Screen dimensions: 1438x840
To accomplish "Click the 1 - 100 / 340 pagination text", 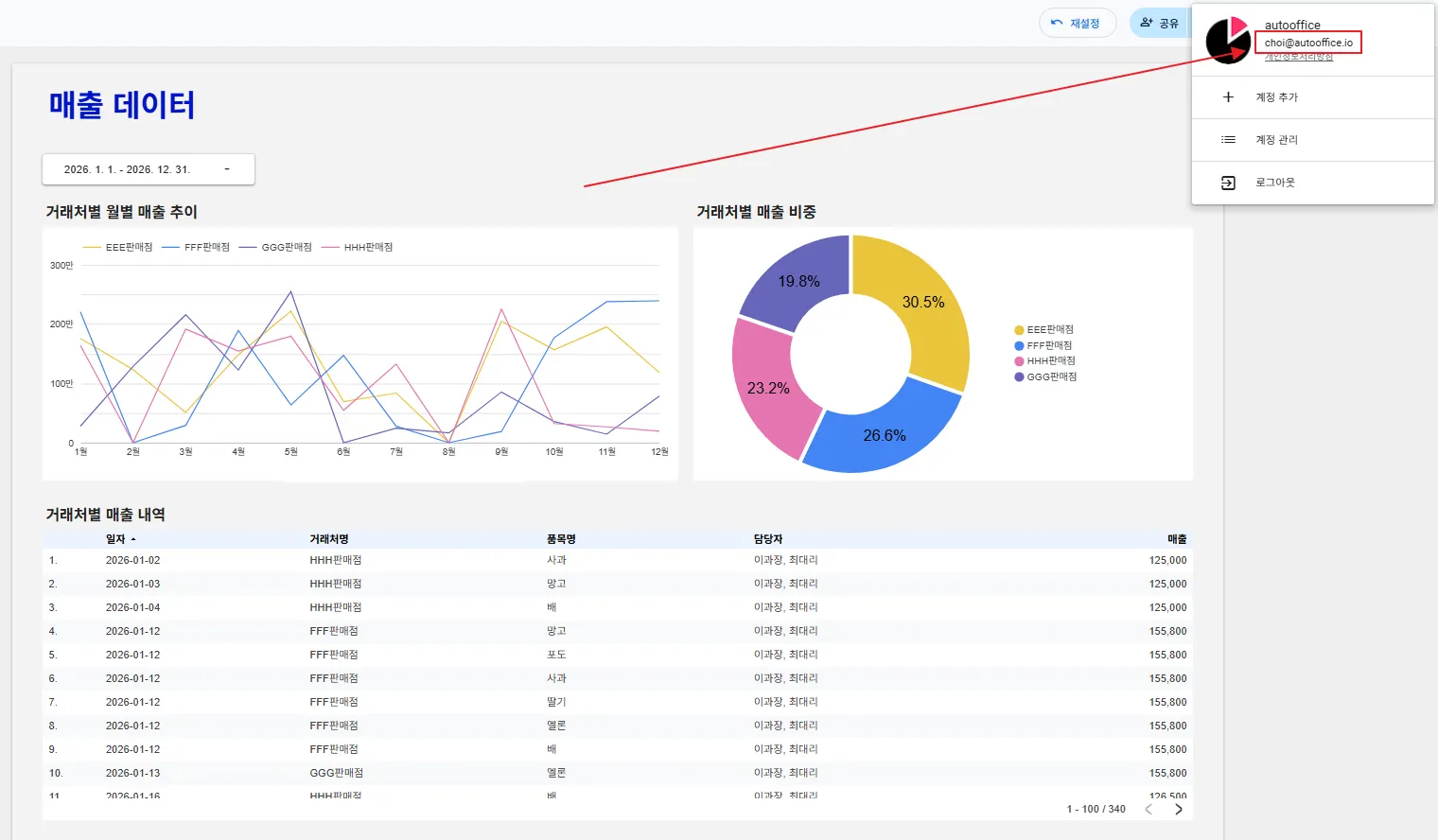I will (1096, 809).
